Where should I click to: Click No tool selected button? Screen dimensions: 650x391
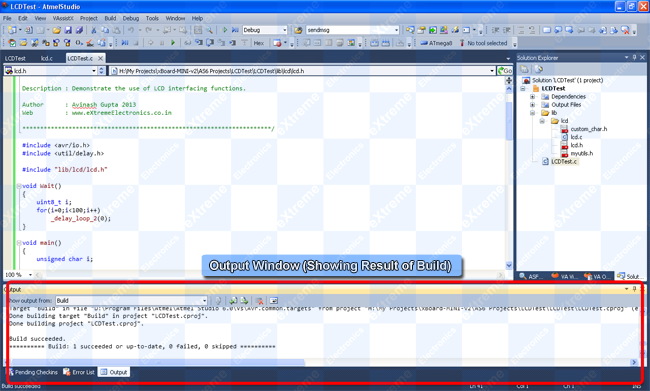pos(483,43)
